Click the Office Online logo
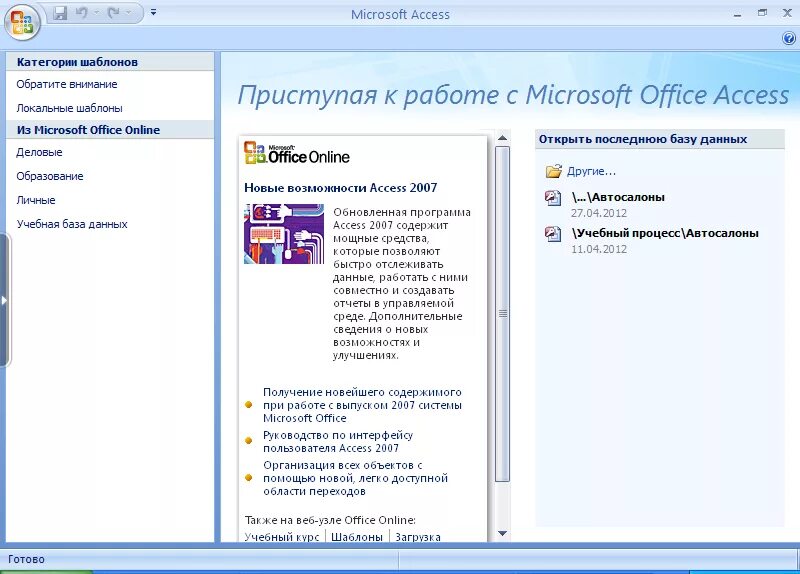 (x=297, y=153)
